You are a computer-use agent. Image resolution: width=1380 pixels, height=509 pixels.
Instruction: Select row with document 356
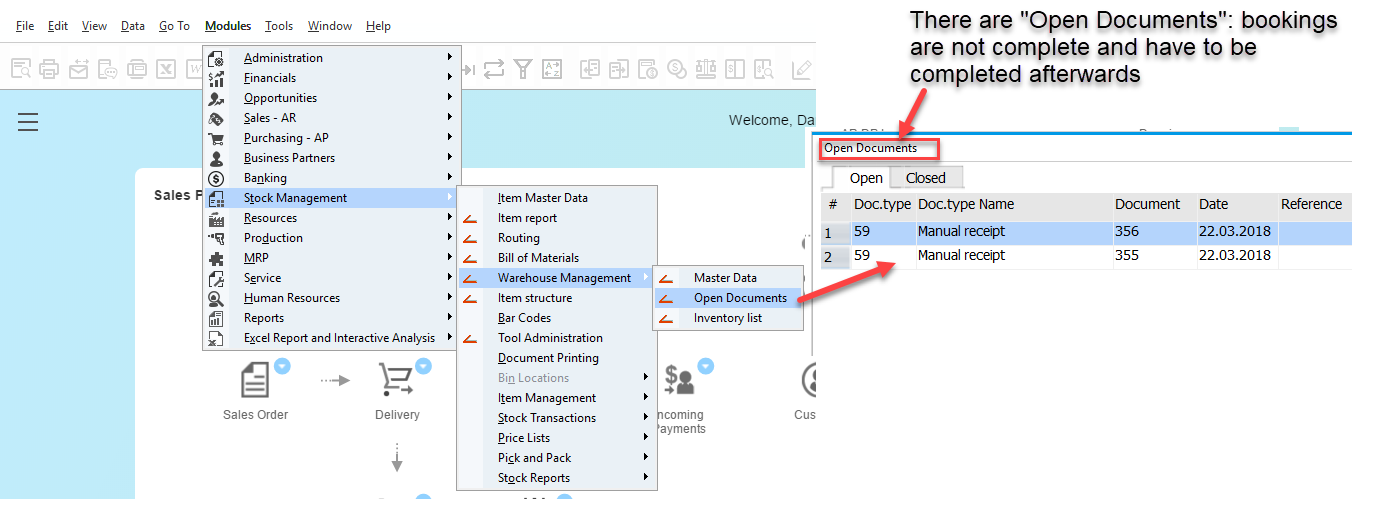pos(1085,232)
